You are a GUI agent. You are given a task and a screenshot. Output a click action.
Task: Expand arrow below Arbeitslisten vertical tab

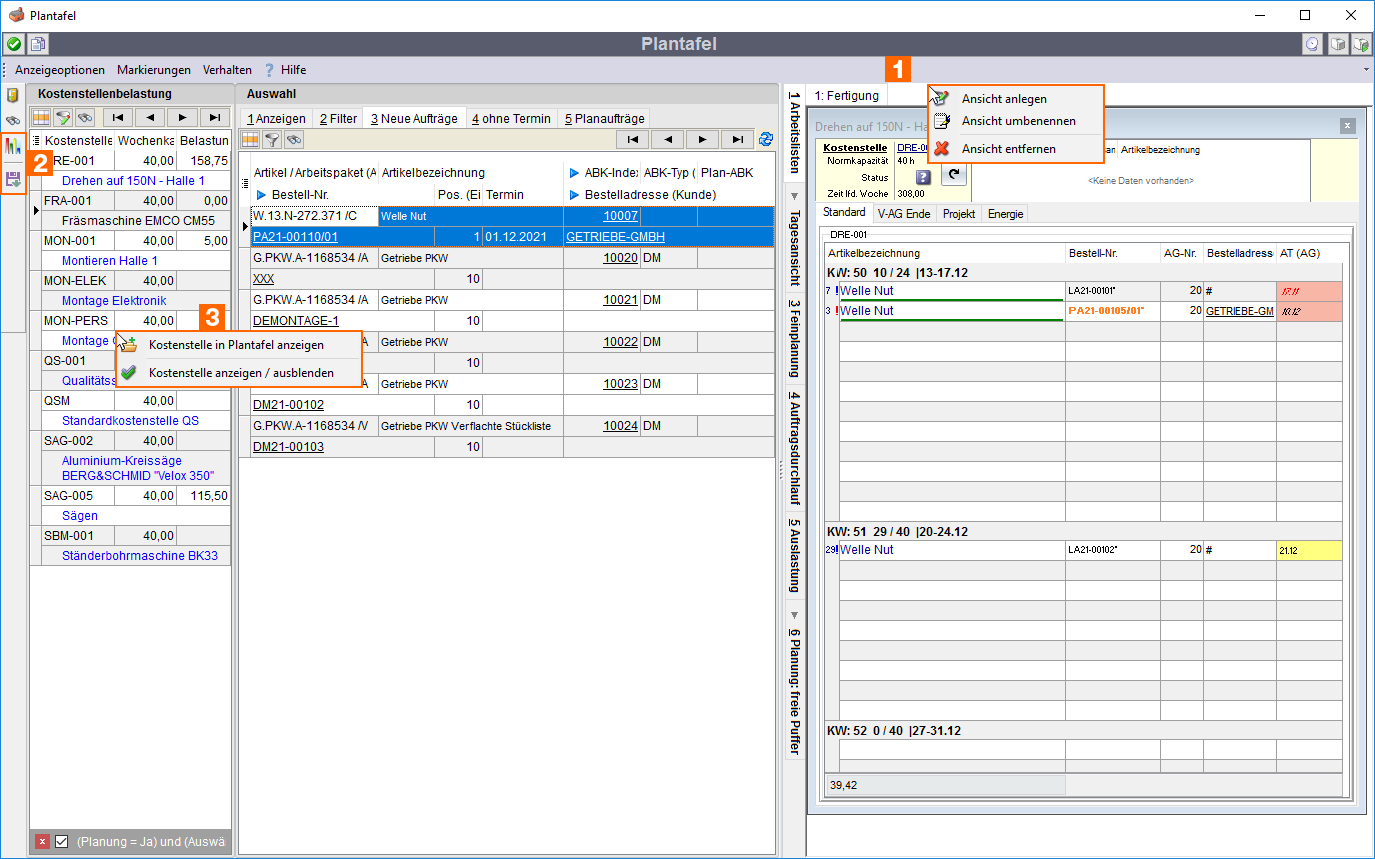click(x=794, y=196)
